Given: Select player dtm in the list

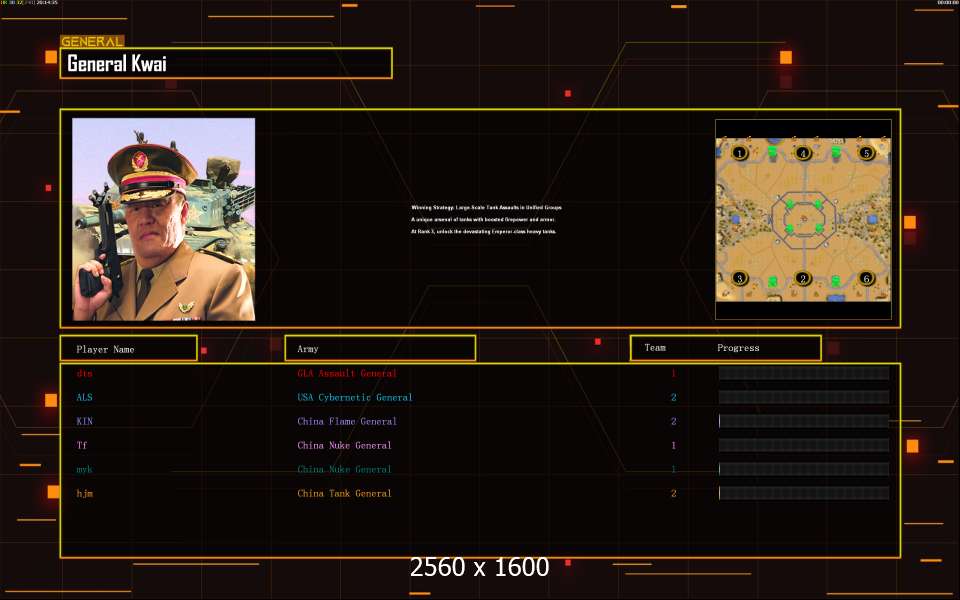Looking at the screenshot, I should pyautogui.click(x=84, y=373).
